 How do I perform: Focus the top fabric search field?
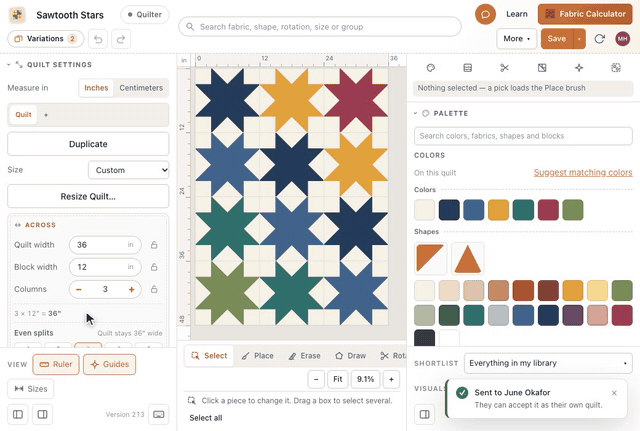tap(320, 27)
